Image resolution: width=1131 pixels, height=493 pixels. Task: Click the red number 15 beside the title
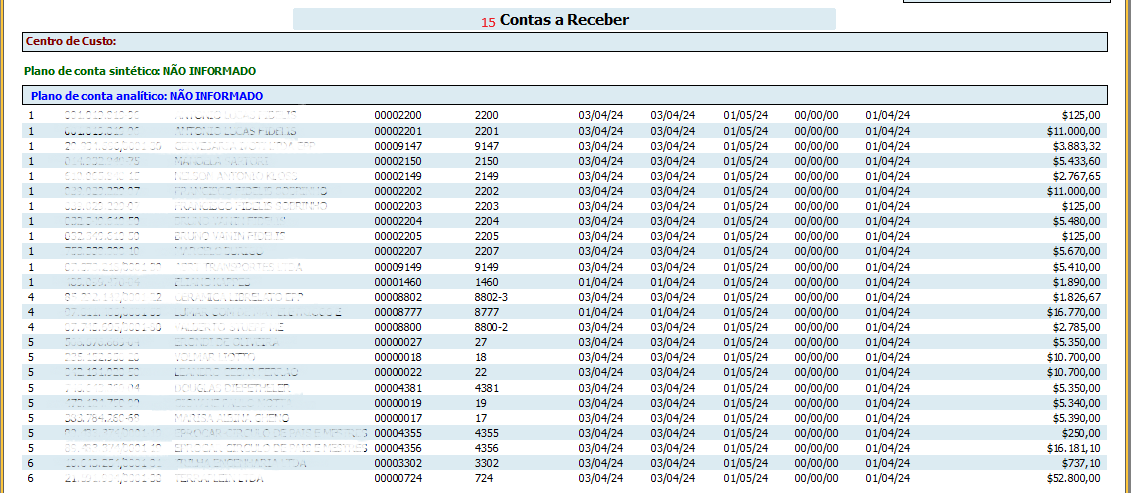point(488,22)
